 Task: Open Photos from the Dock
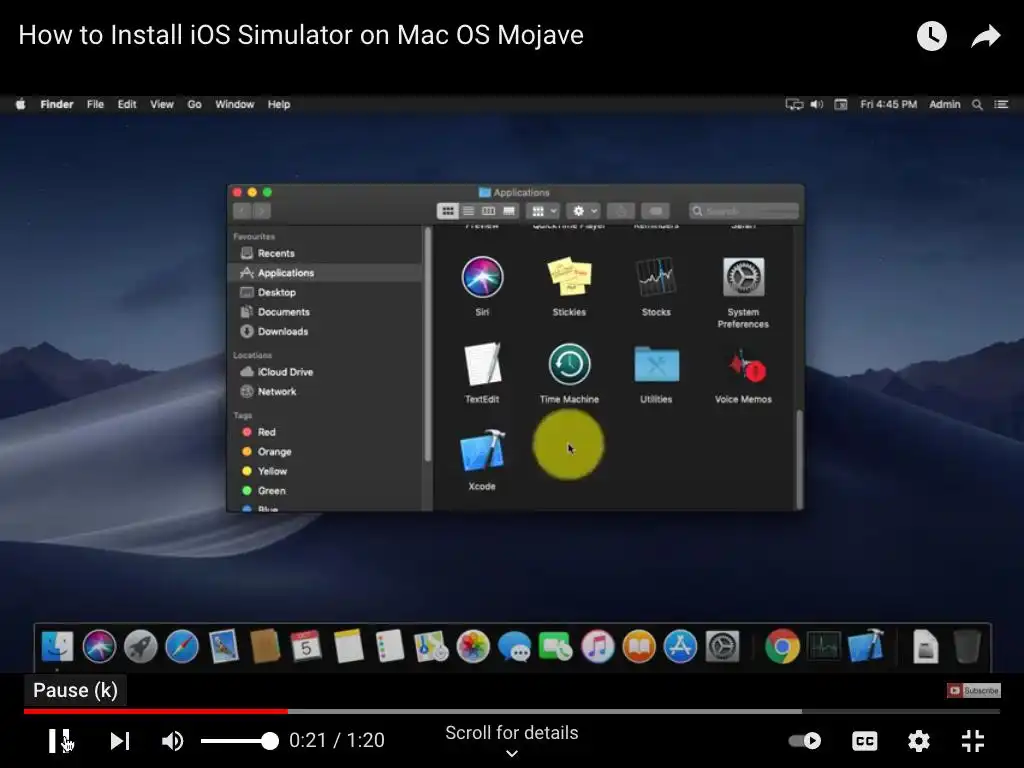point(473,647)
